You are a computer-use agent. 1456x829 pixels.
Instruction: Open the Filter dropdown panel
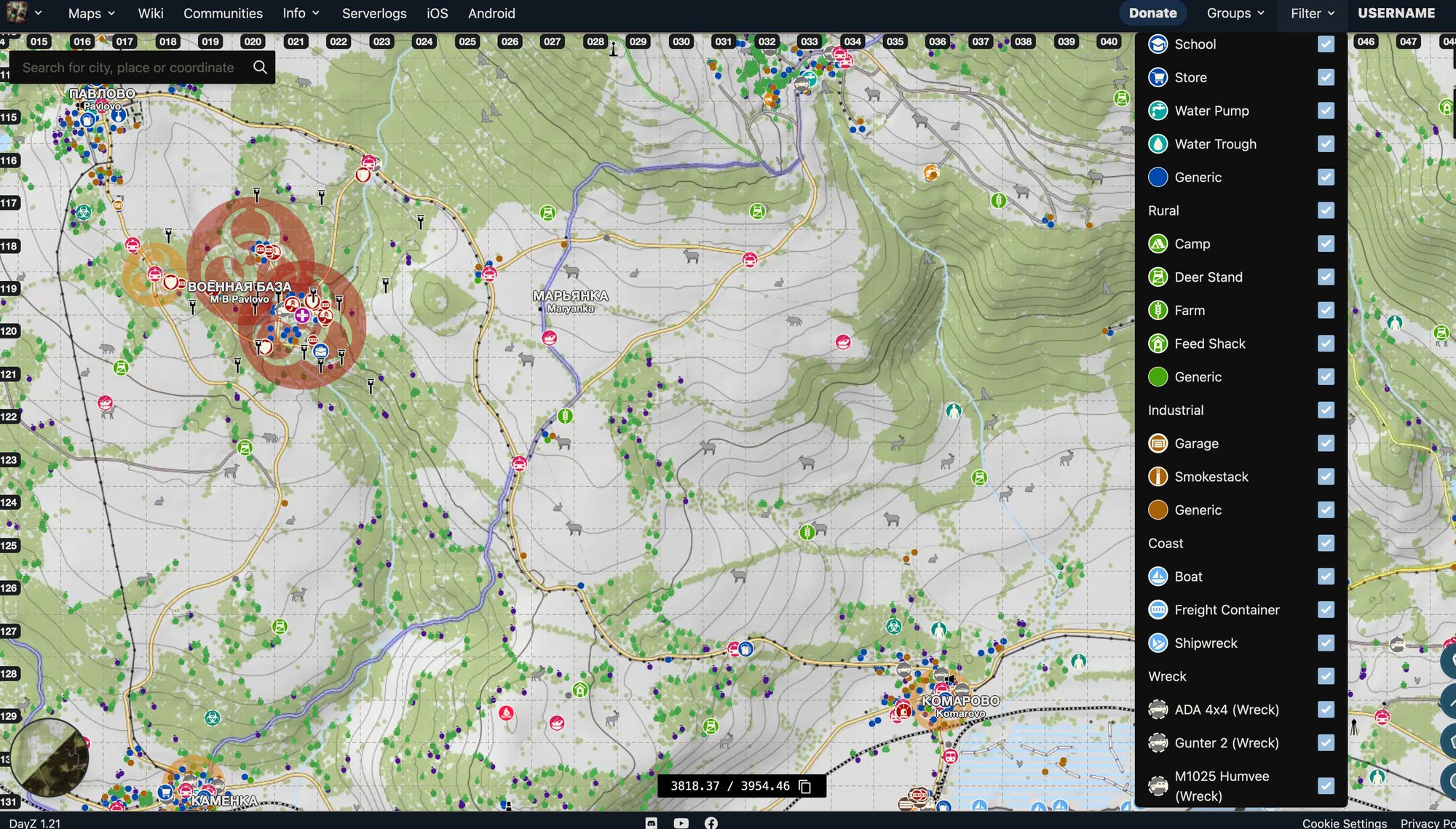coord(1311,13)
